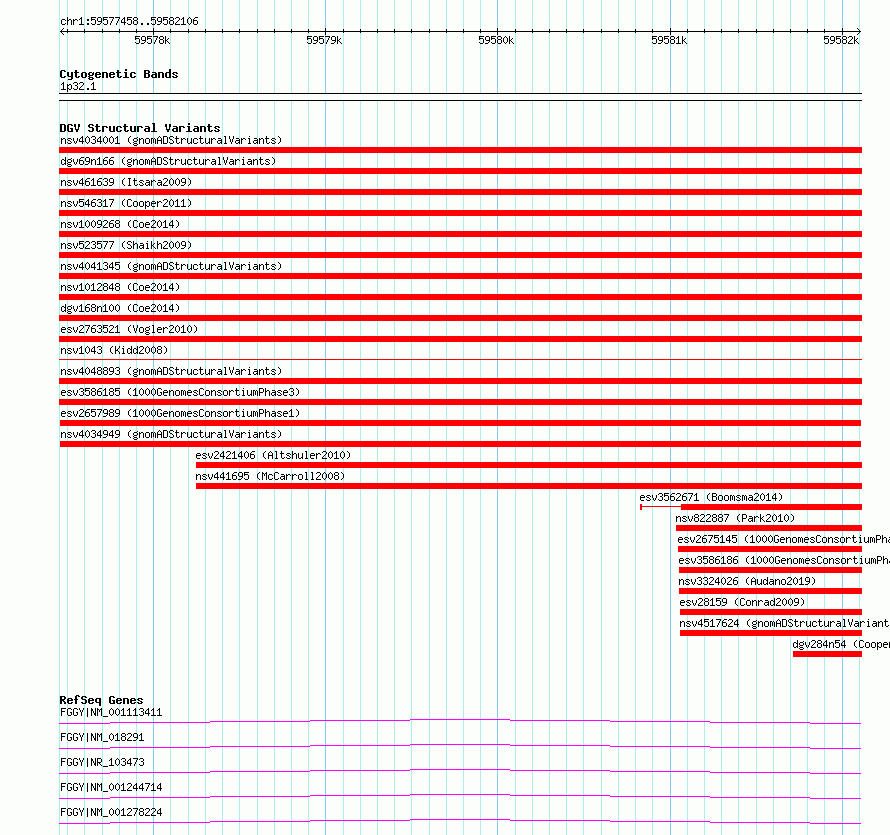Open FGGY|NM_001244714 transcript label
The width and height of the screenshot is (890, 835).
click(111, 787)
